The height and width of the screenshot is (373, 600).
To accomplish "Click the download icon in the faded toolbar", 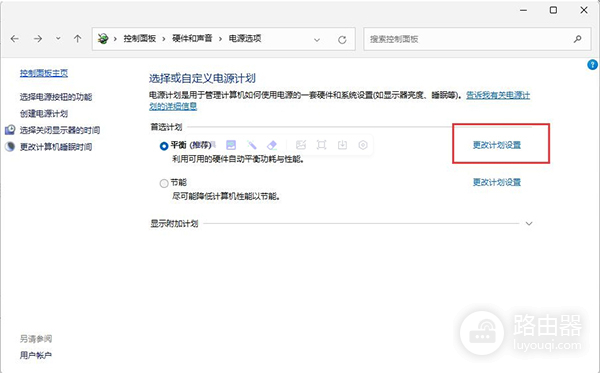I will tap(342, 145).
